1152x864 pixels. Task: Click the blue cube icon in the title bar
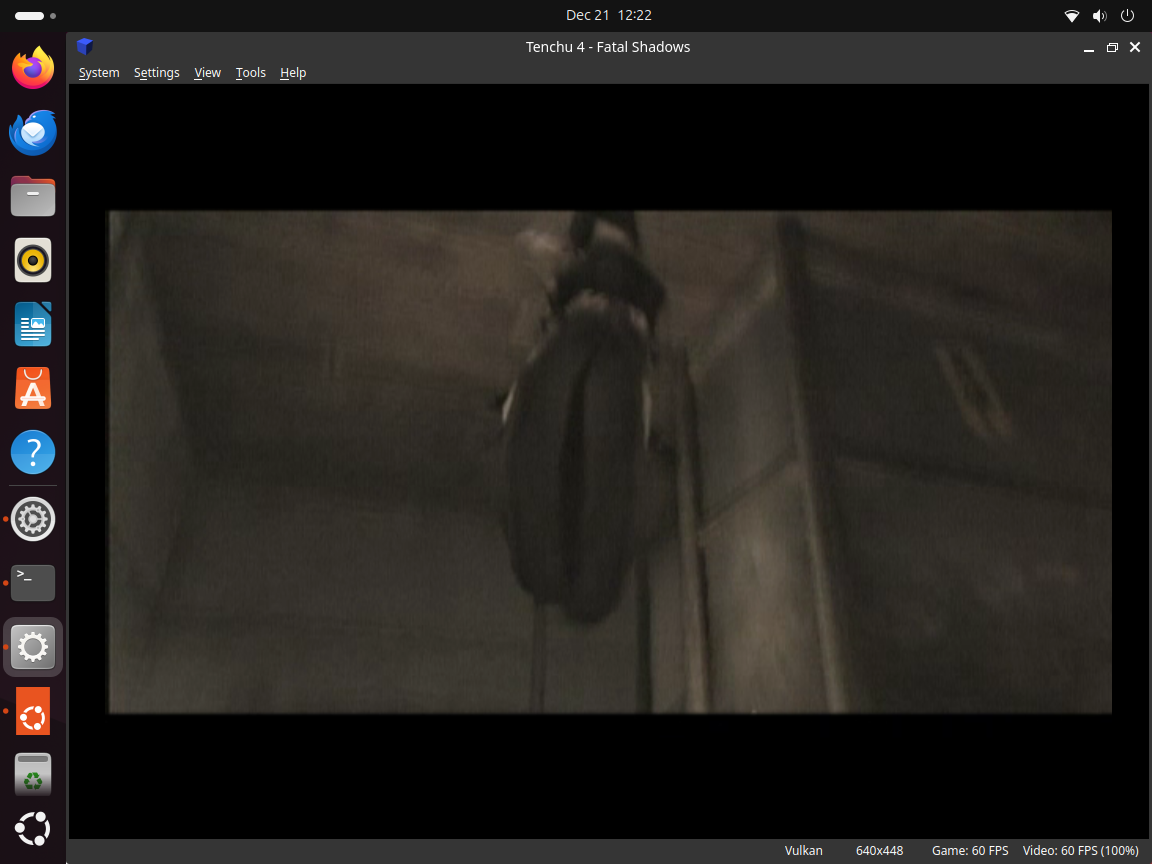point(85,46)
